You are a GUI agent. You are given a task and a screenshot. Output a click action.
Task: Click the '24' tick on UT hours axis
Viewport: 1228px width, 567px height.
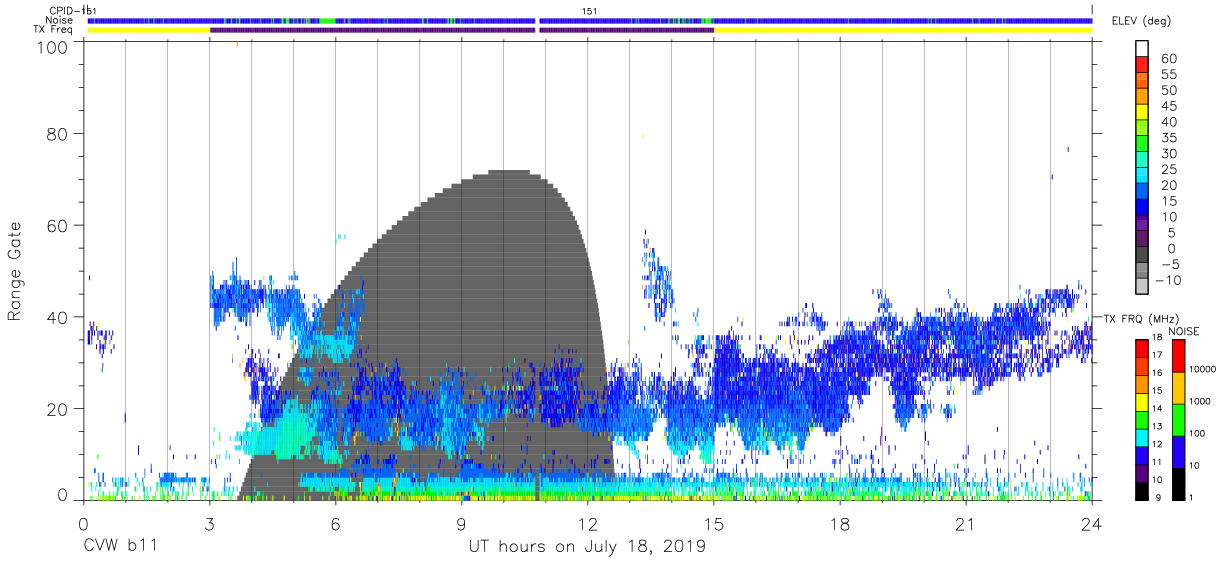click(x=1092, y=526)
